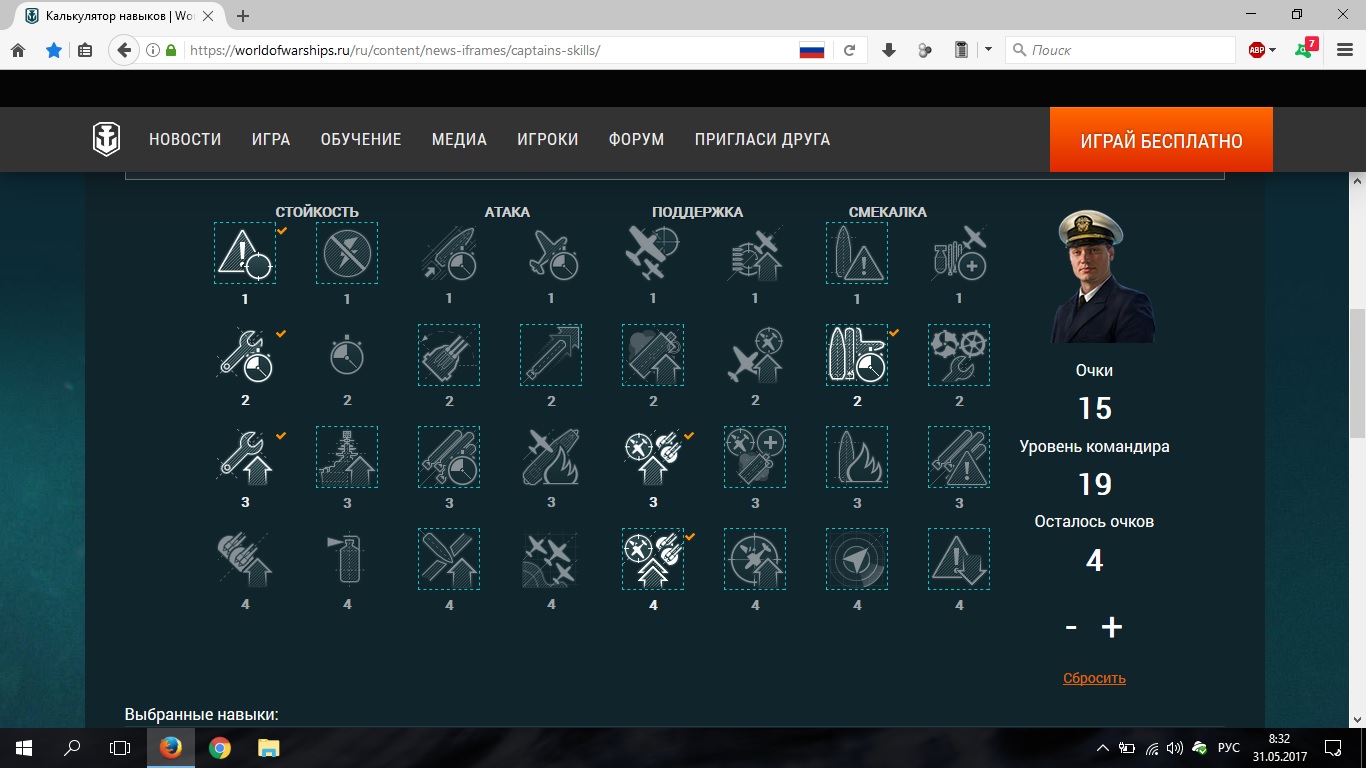Select level 2 plain stopwatch skill
Screen dimensions: 1366x768
347,355
